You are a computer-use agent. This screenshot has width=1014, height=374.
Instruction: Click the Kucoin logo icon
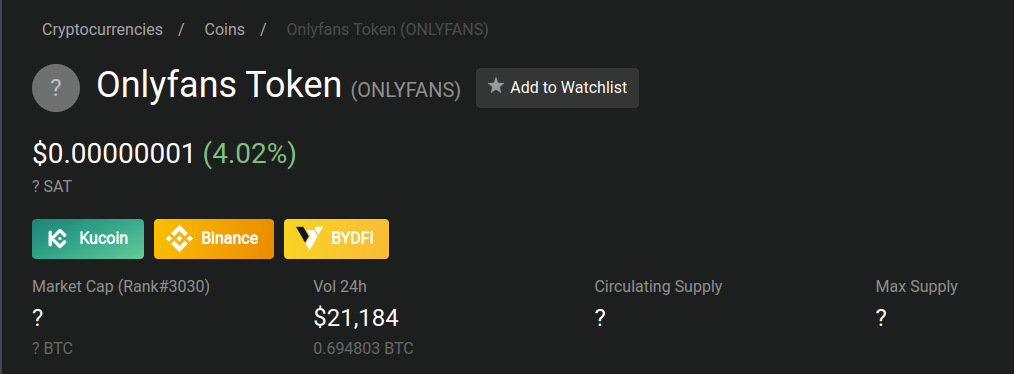pos(58,239)
